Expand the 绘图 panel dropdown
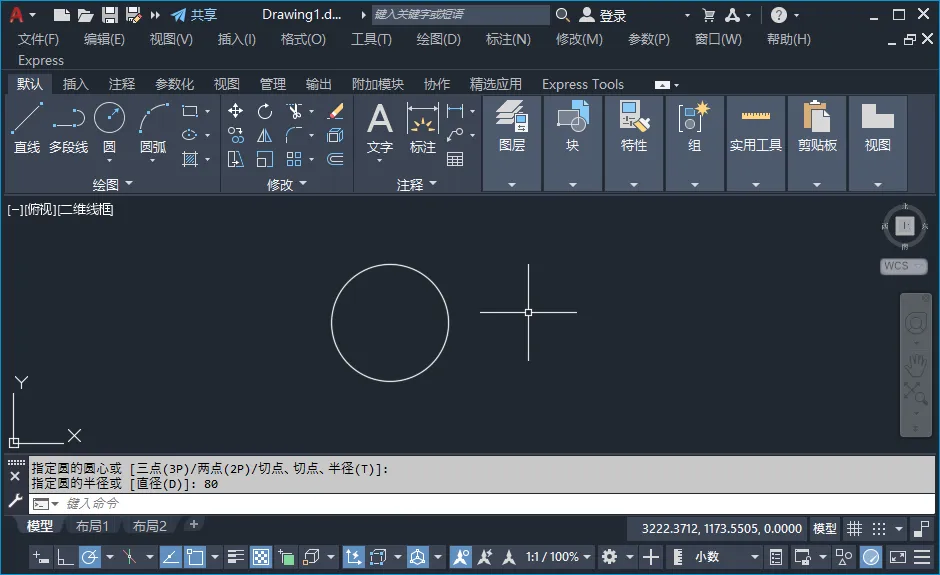Image resolution: width=940 pixels, height=575 pixels. 112,184
